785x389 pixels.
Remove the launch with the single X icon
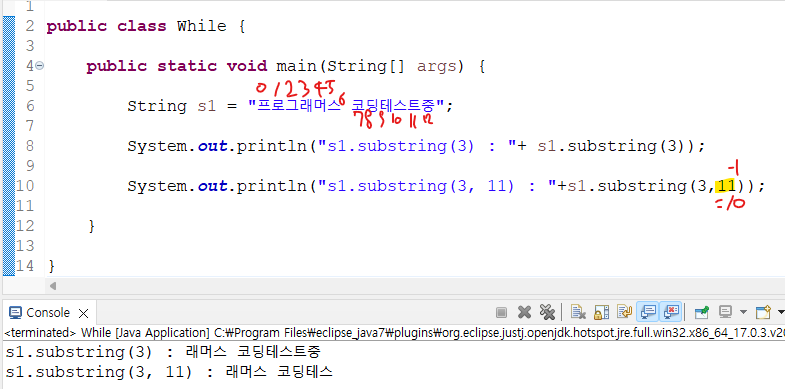[524, 313]
